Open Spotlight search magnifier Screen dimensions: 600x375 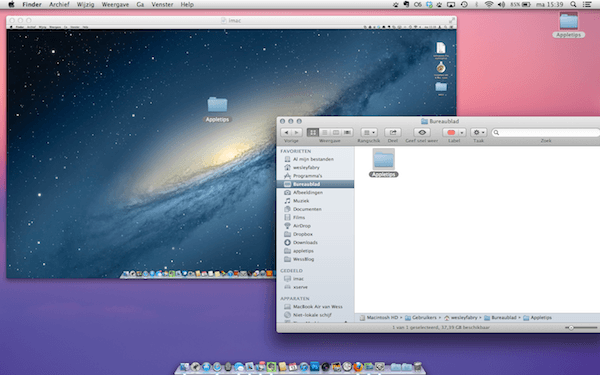[x=573, y=5]
